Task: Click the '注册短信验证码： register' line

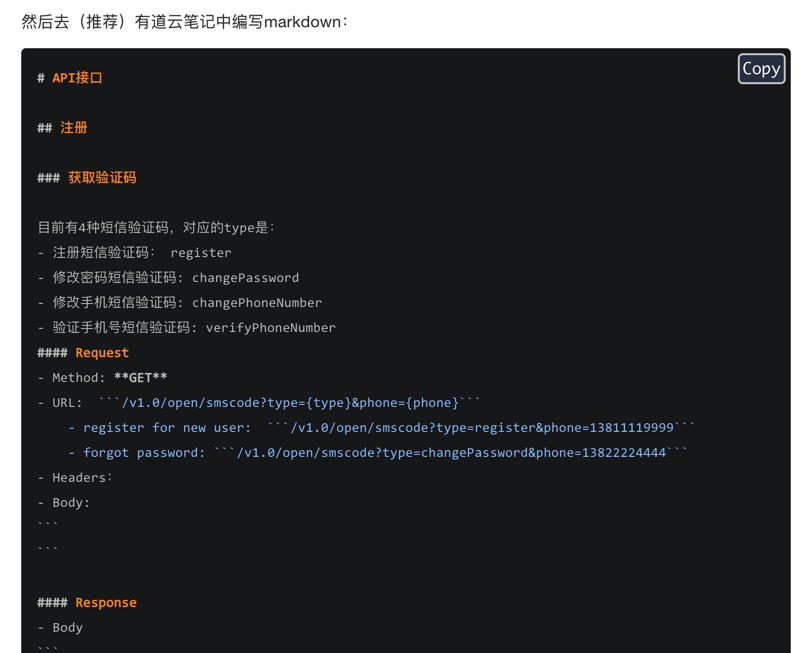Action: (135, 253)
